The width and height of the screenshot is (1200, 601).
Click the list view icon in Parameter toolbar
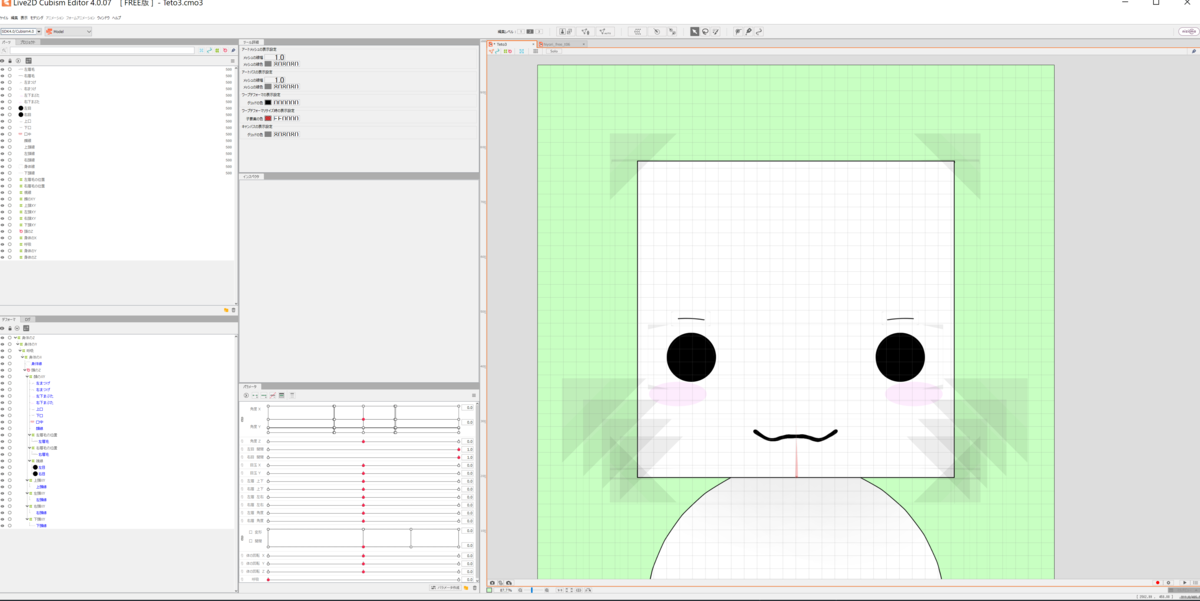(x=281, y=395)
